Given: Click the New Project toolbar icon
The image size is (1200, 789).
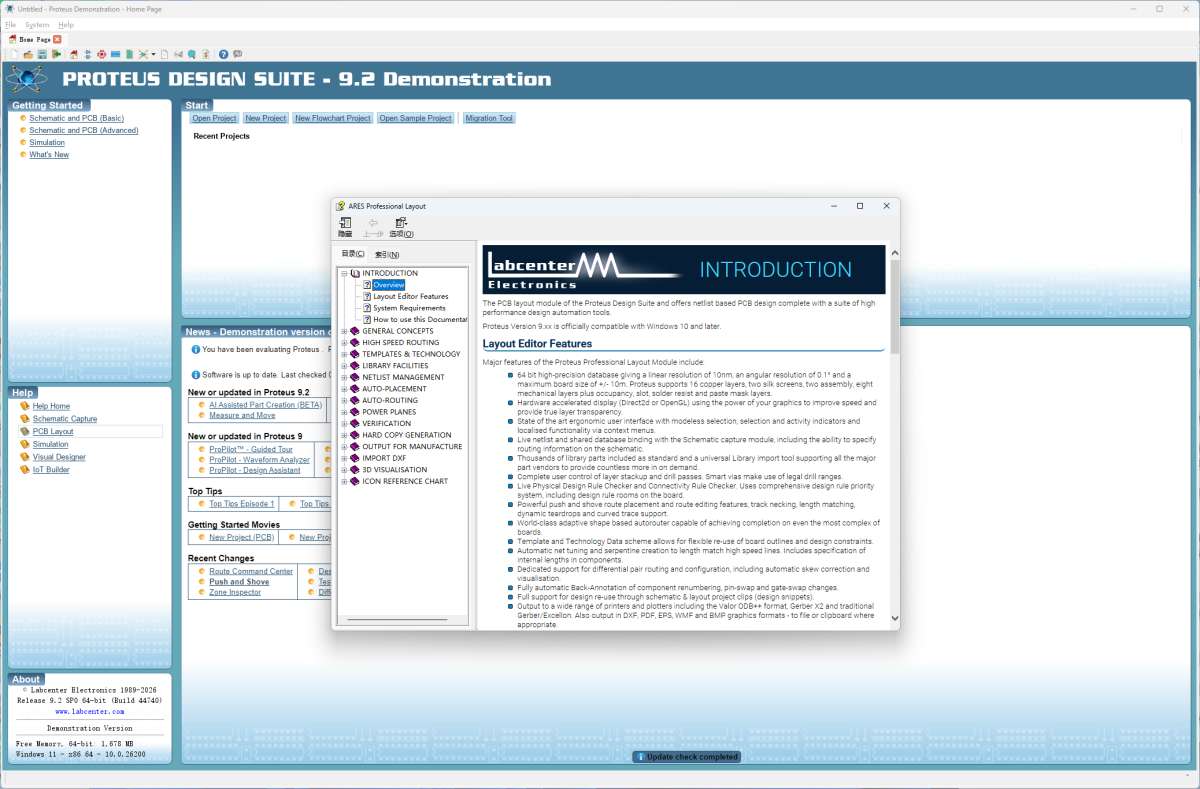Looking at the screenshot, I should pyautogui.click(x=14, y=54).
